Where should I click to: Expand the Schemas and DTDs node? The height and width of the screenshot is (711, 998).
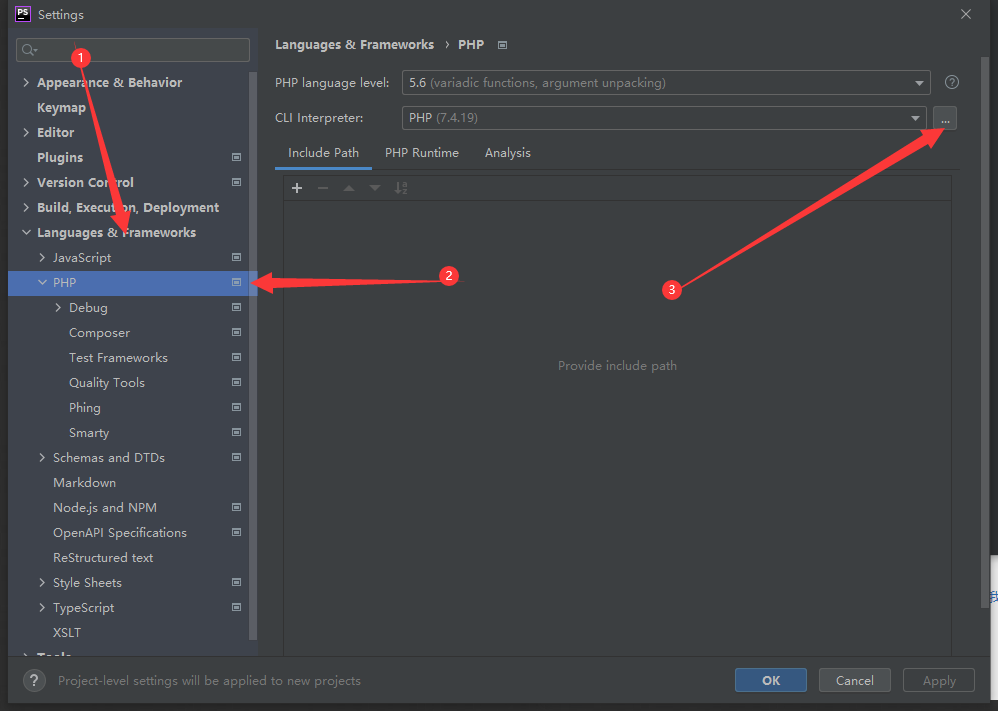pos(42,457)
